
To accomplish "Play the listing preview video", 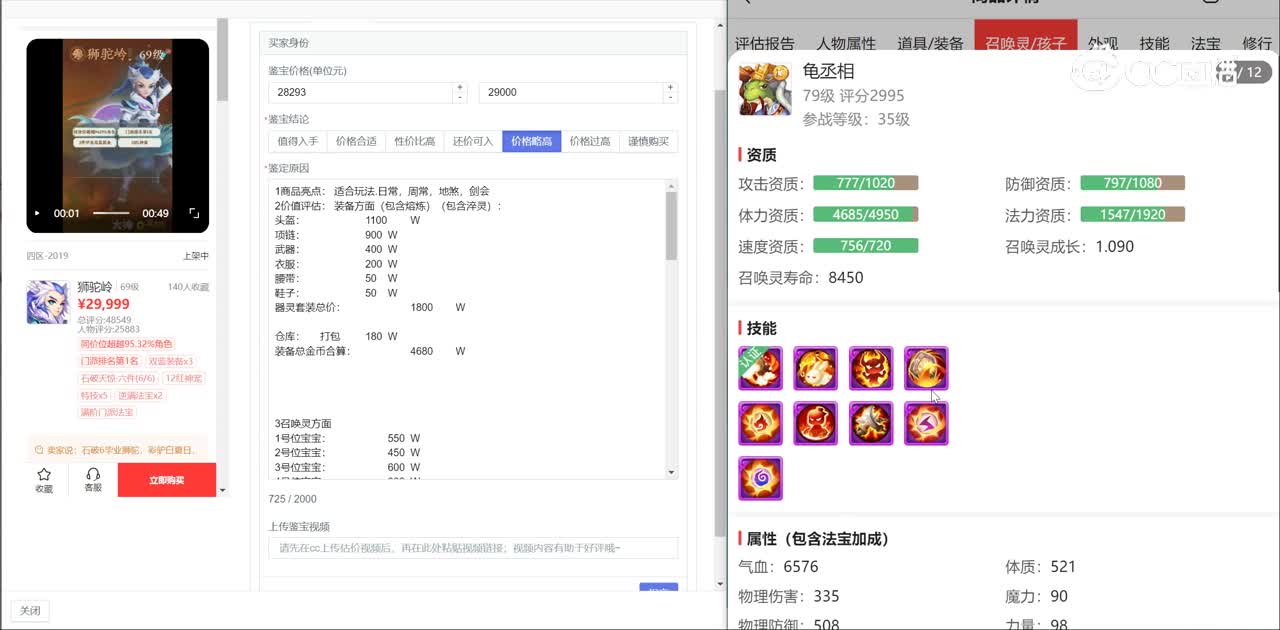I will (38, 213).
